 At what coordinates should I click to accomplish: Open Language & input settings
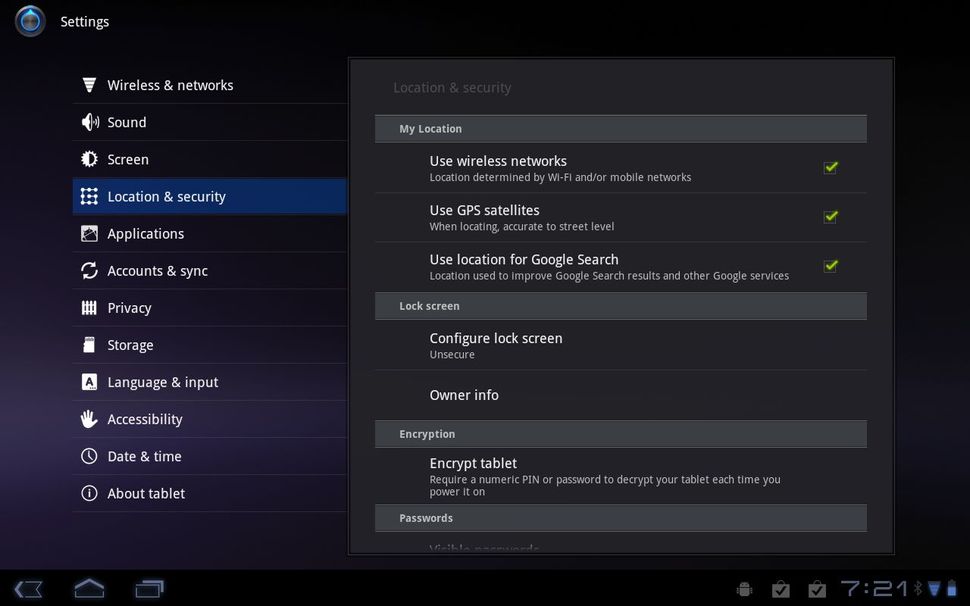coord(162,381)
